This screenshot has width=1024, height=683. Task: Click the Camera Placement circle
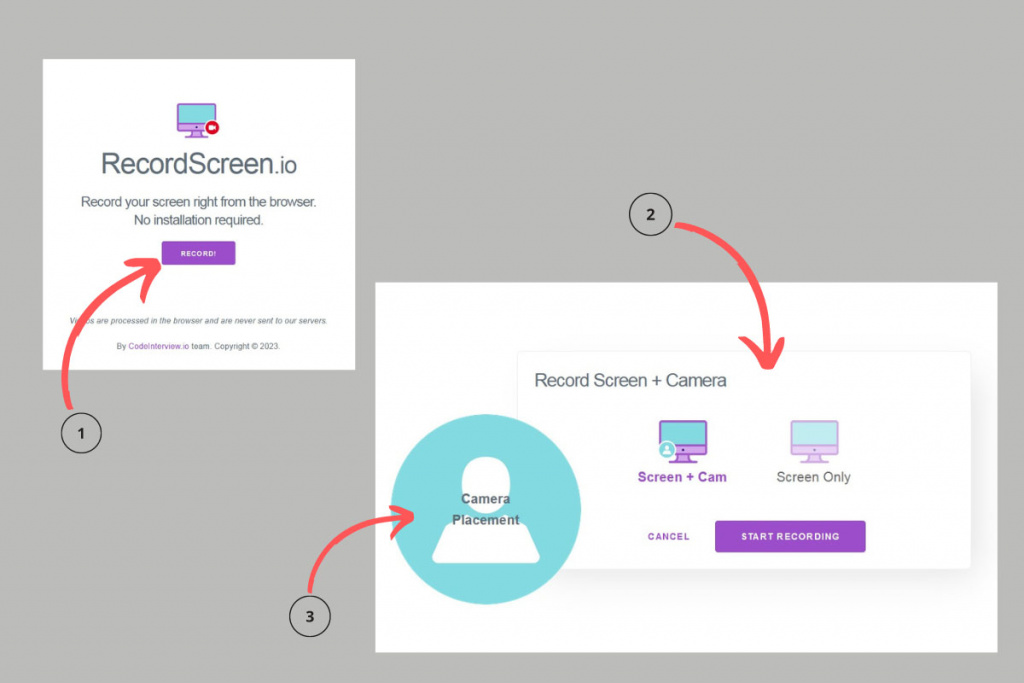[485, 509]
